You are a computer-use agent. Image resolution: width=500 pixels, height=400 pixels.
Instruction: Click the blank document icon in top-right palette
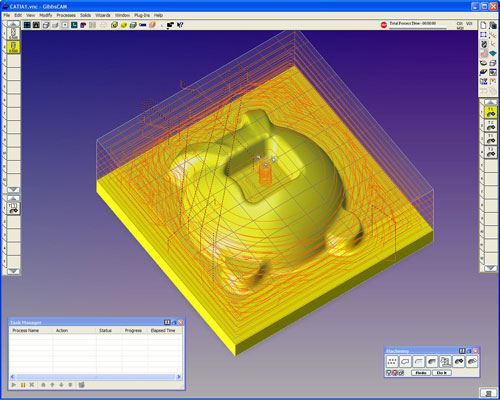tap(483, 25)
